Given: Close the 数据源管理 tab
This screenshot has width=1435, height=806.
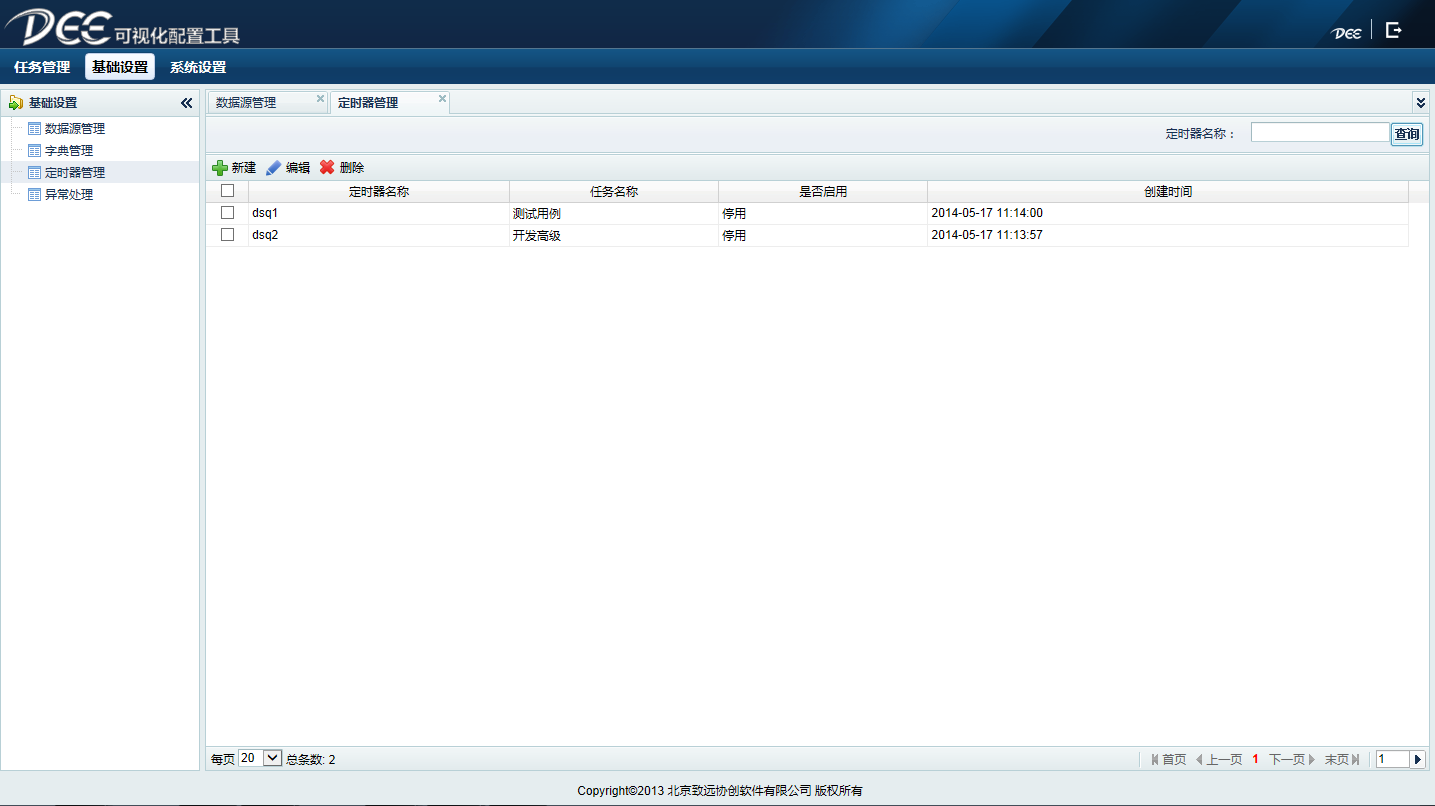Looking at the screenshot, I should [320, 98].
